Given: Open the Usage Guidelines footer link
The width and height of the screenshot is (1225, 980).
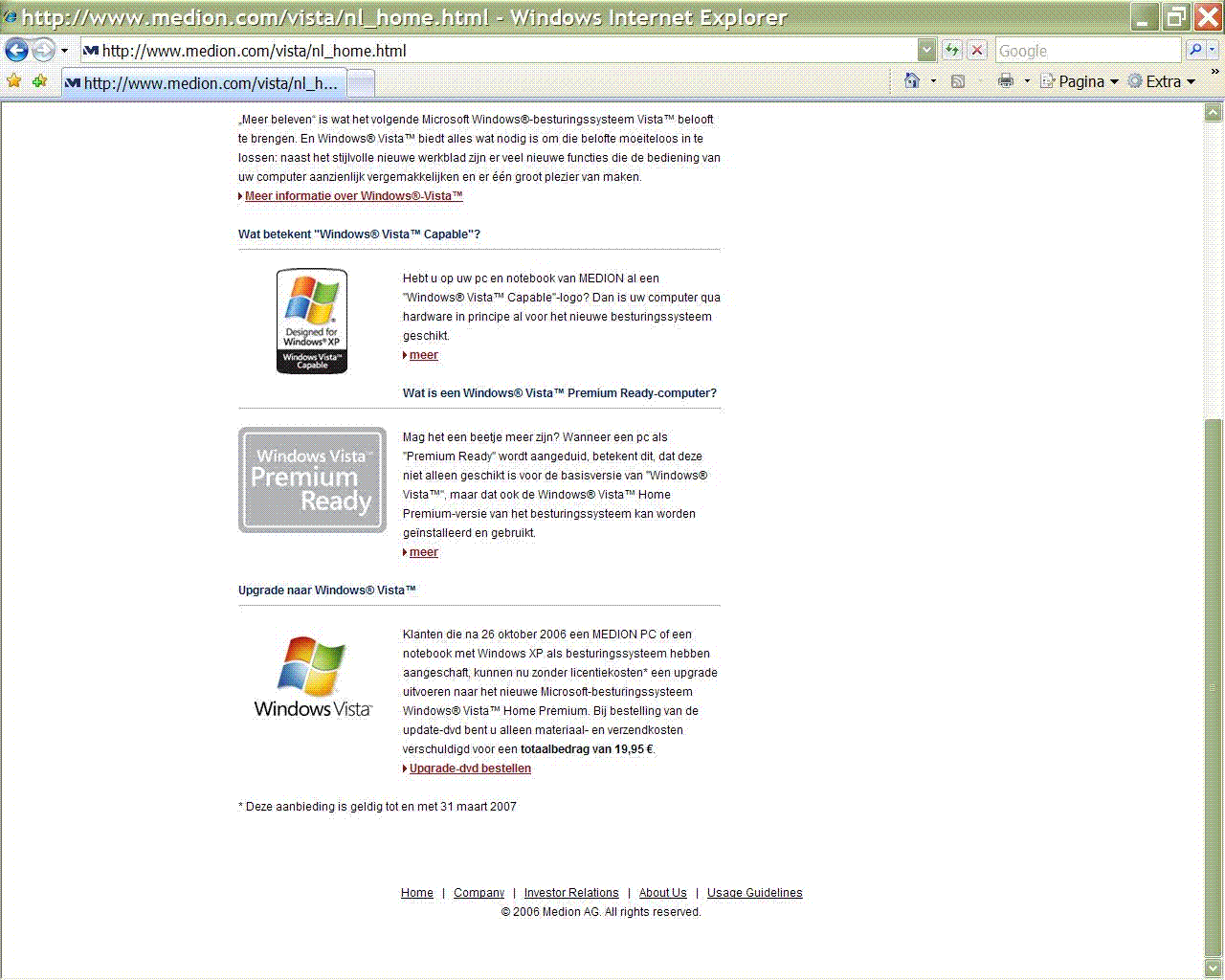Looking at the screenshot, I should coord(755,893).
